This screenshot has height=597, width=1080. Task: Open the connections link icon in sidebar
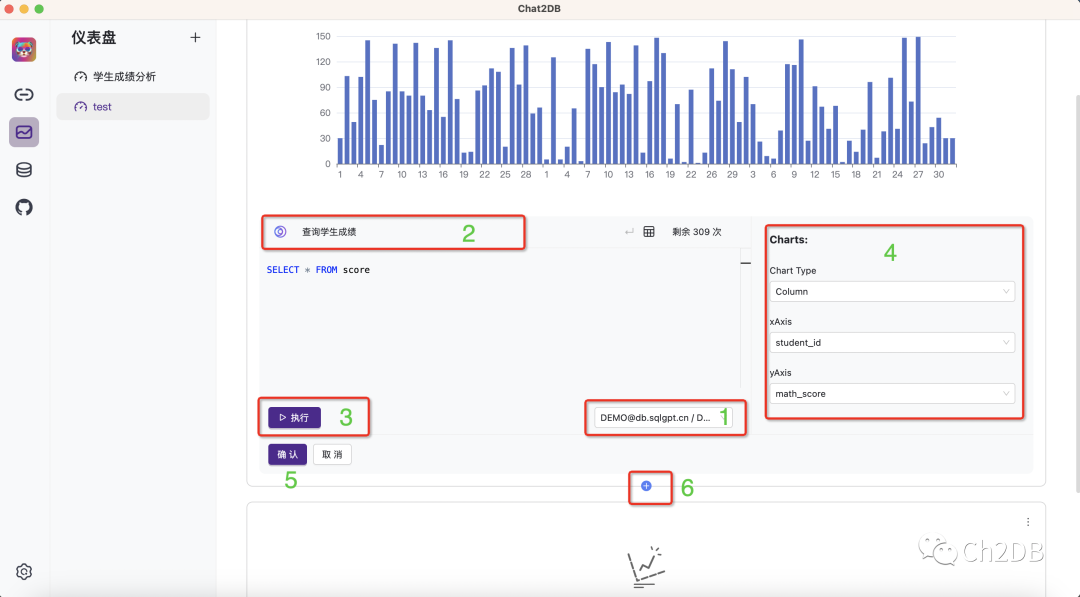point(24,94)
